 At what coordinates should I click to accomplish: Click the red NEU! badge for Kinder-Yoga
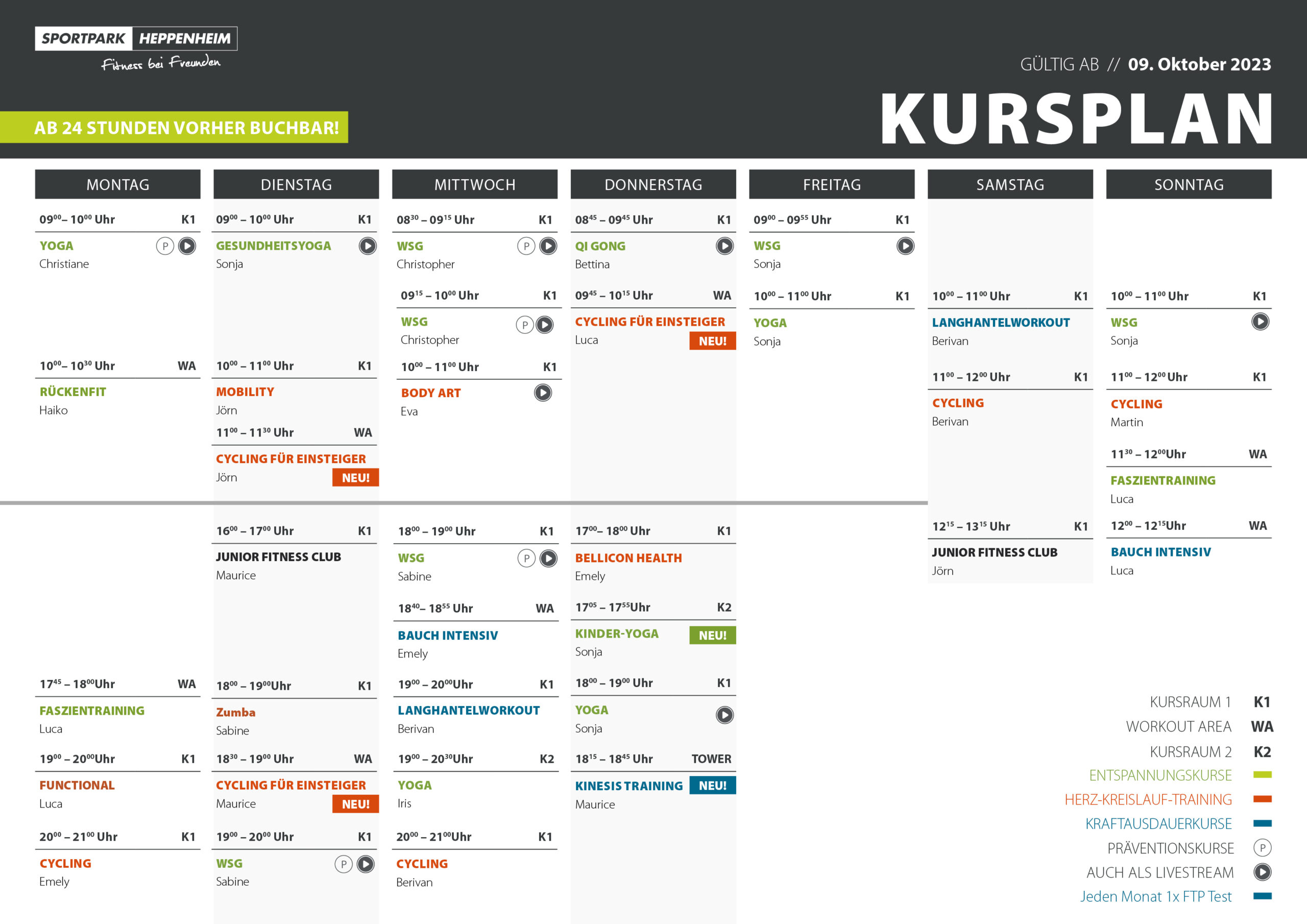point(712,636)
